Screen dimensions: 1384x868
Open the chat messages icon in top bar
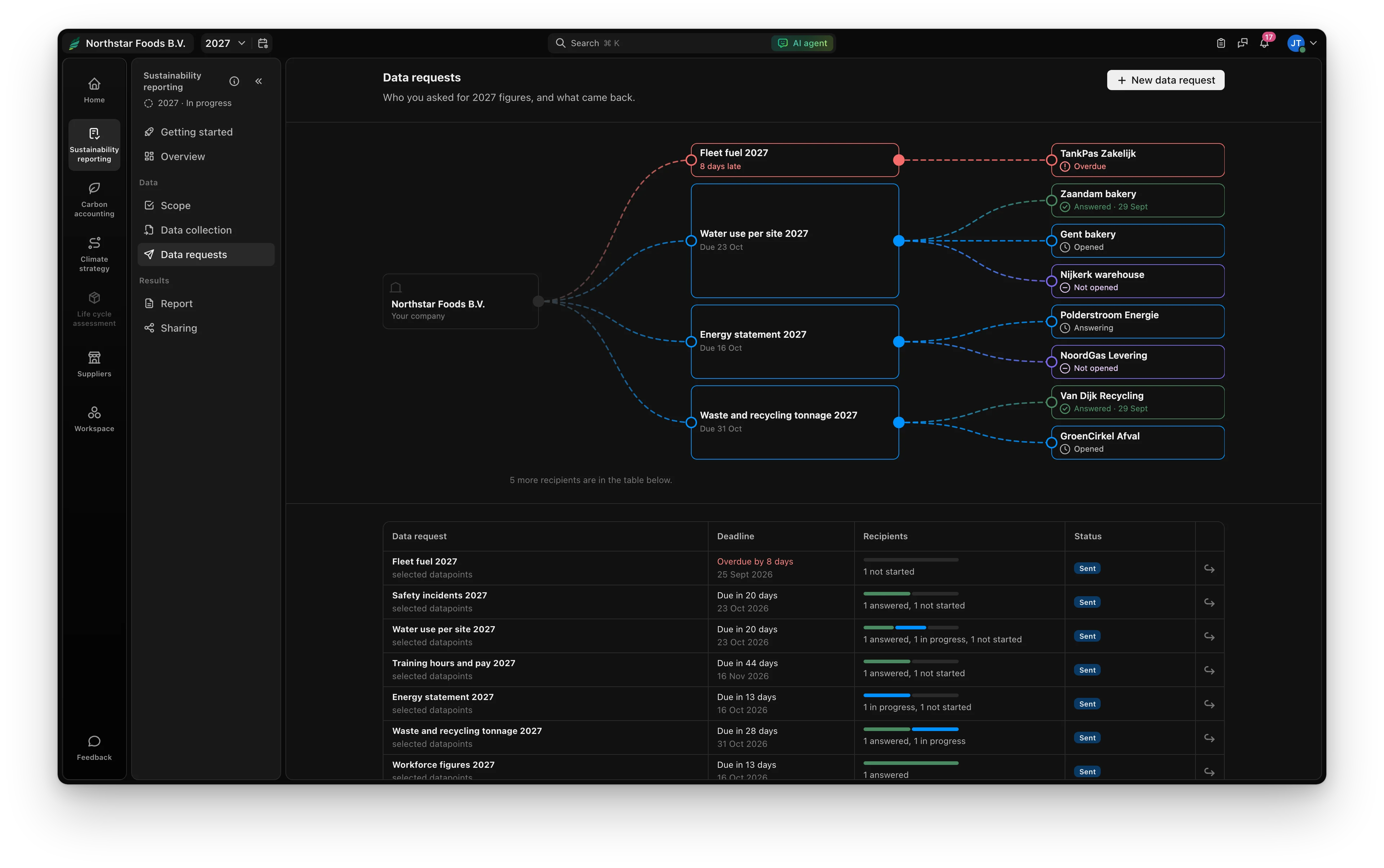pos(1243,43)
